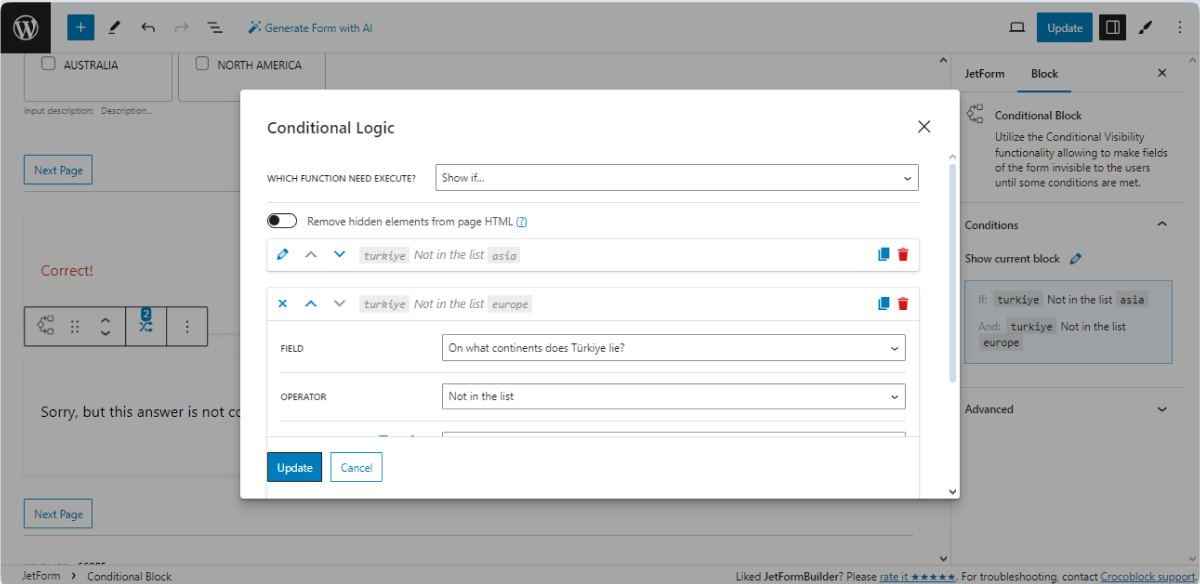Enable Remove hidden elements from page HTML
The height and width of the screenshot is (584, 1200).
[x=282, y=220]
